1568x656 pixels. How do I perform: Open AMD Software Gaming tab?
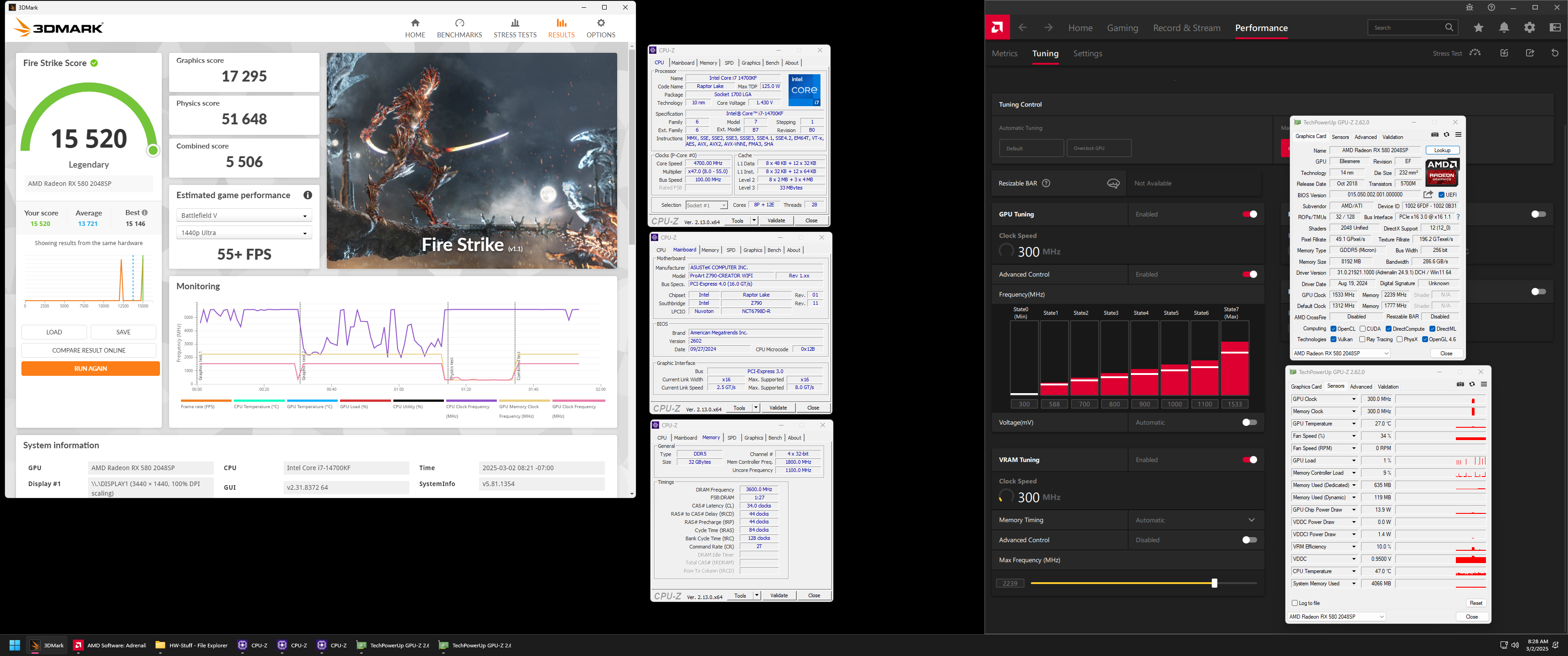click(1122, 28)
